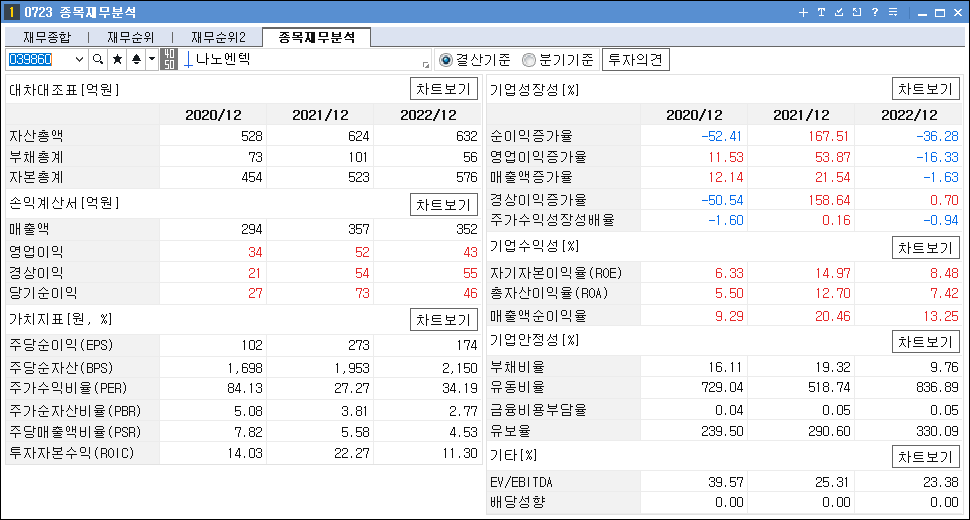Viewport: 970px width, 520px height.
Task: Click the star favorites icon
Action: click(x=117, y=59)
